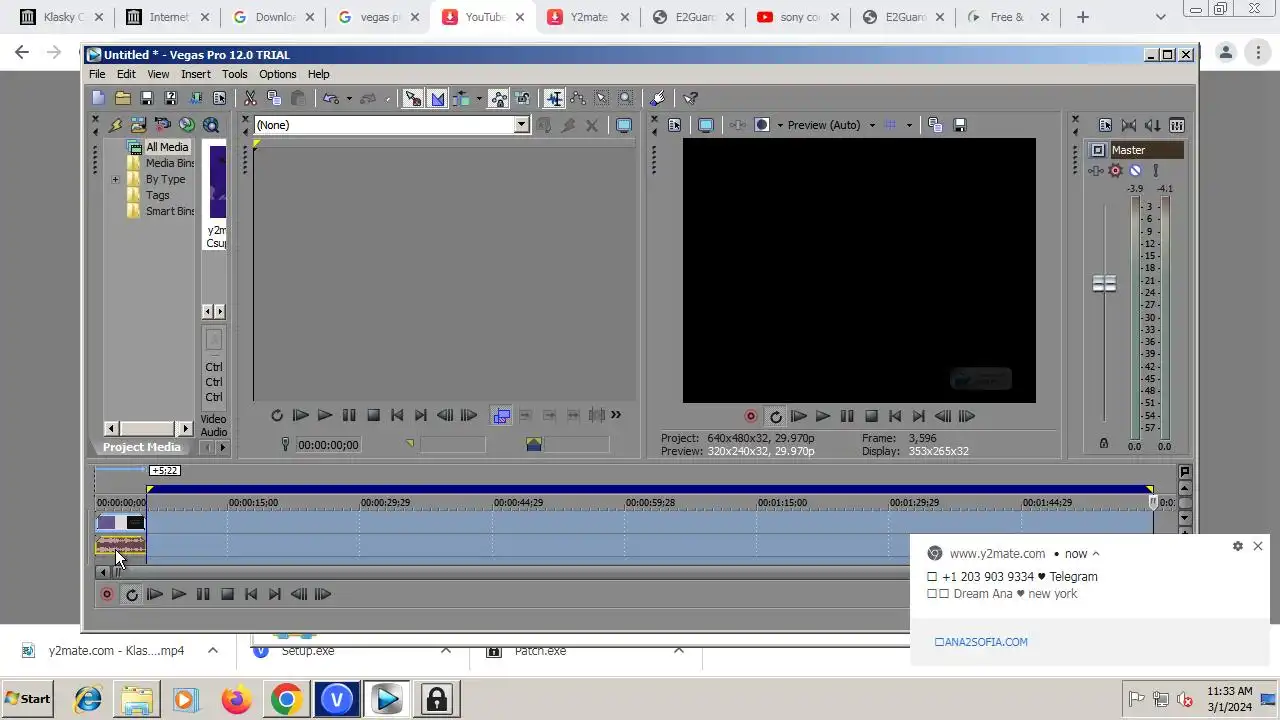Switch to the Project Media tab

[x=141, y=447]
